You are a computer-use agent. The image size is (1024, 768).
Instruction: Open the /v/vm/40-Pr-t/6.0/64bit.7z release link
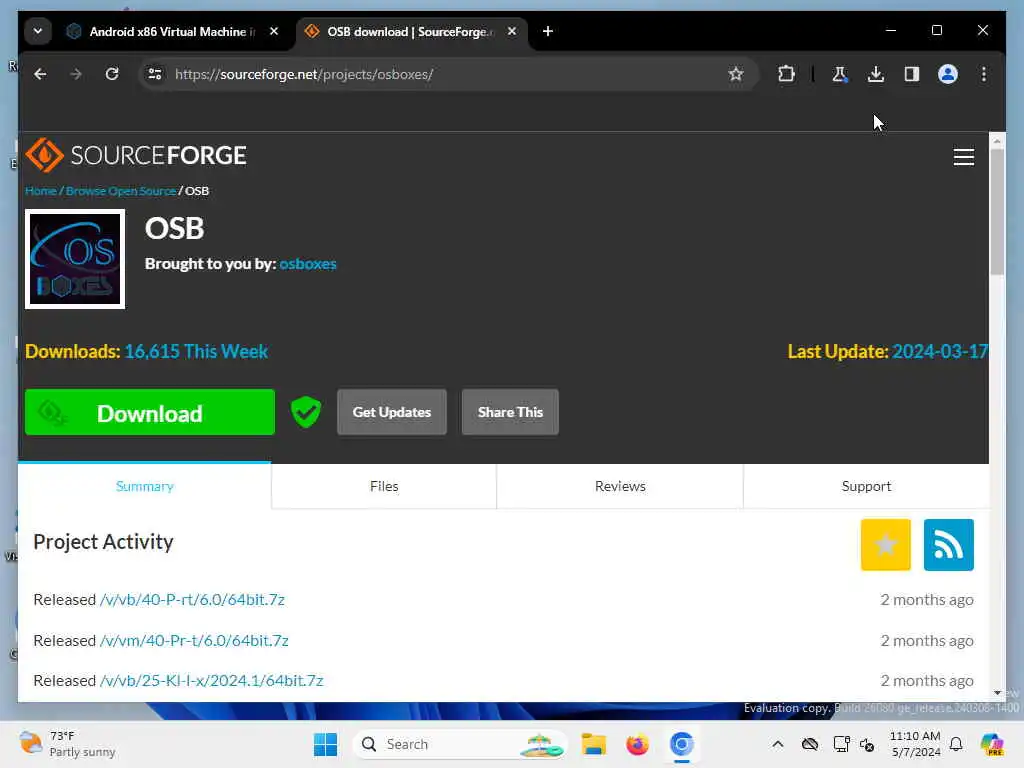(194, 641)
